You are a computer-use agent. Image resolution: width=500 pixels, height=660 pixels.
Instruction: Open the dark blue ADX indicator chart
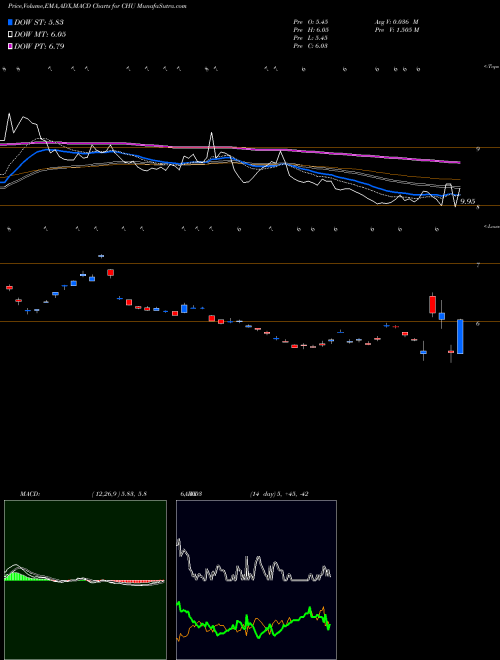(256, 580)
